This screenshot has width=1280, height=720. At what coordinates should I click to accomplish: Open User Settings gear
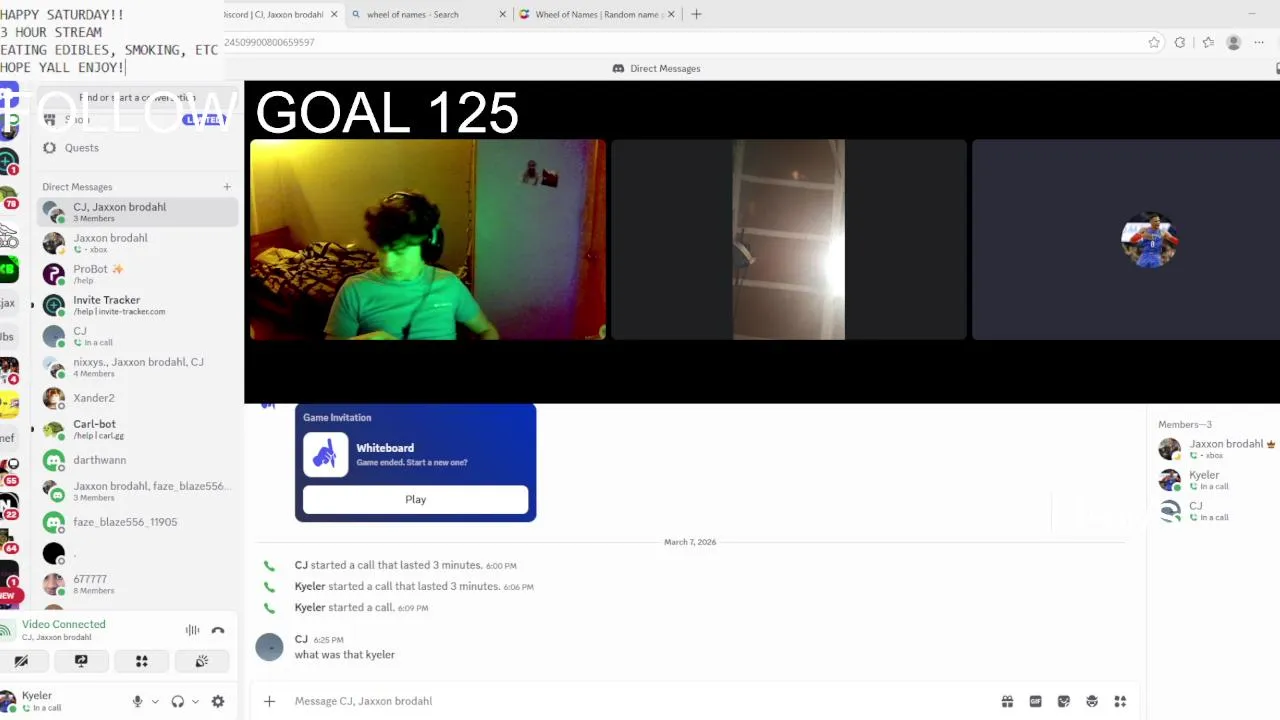(x=218, y=701)
